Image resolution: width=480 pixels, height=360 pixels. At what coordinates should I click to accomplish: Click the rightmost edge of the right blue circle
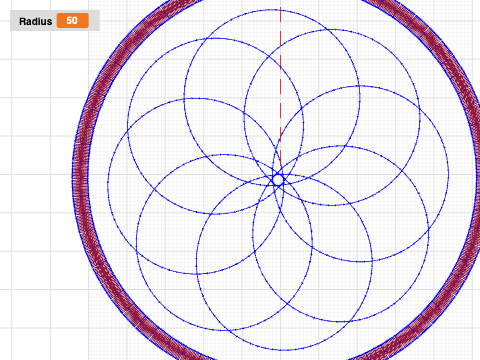(x=448, y=174)
